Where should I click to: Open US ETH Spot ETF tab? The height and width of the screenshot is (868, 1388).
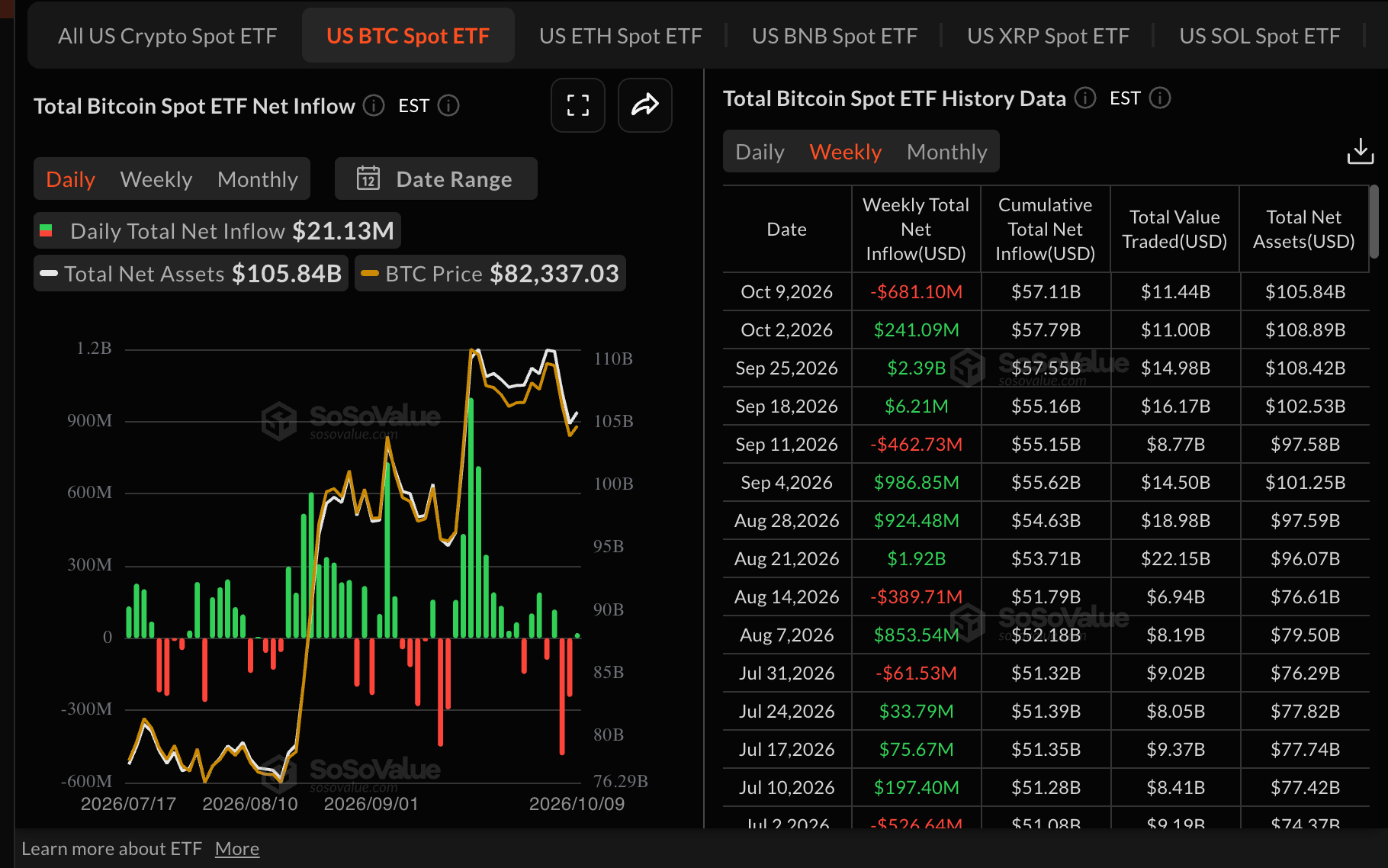(x=620, y=36)
